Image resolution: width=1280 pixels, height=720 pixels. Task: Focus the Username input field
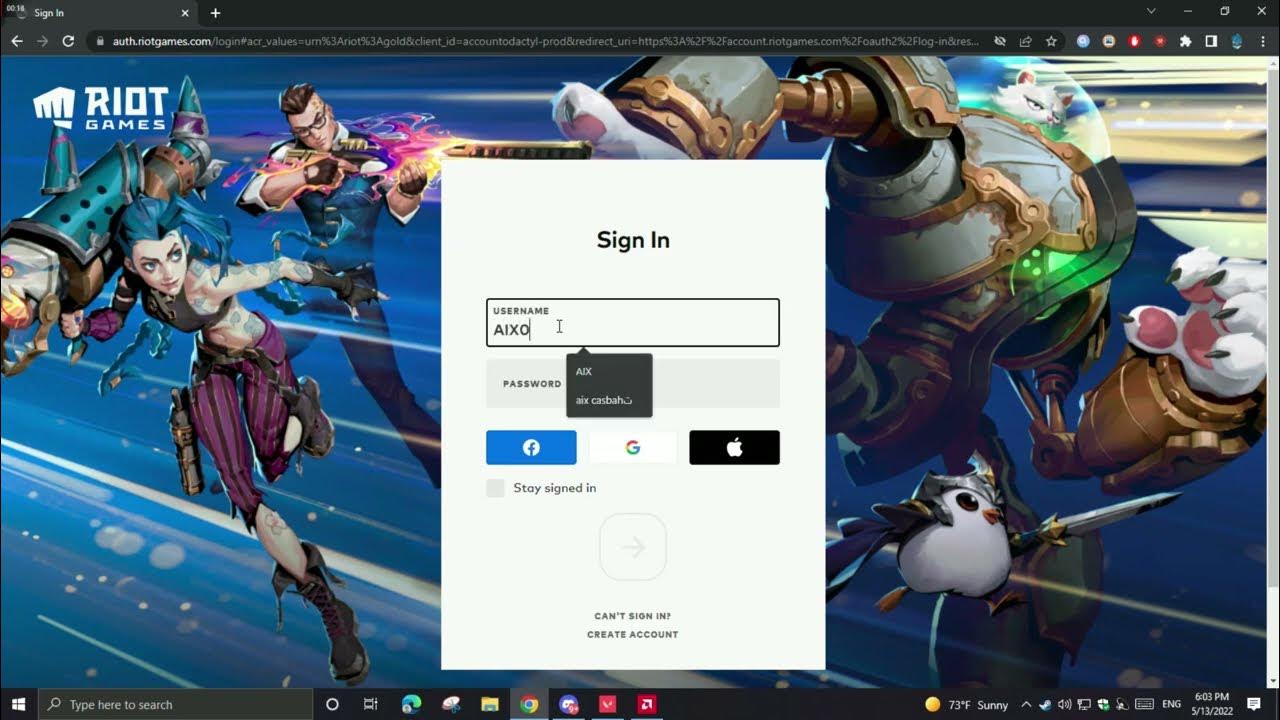[633, 323]
